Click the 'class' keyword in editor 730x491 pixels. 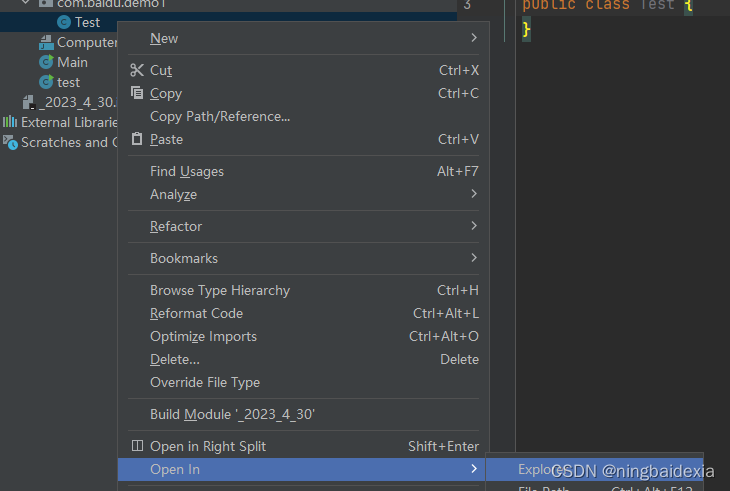tap(607, 5)
